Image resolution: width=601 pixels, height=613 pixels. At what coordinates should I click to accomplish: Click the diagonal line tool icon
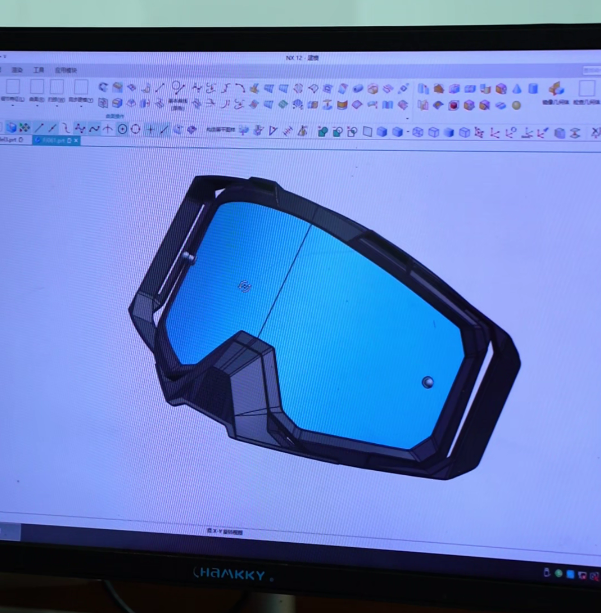39,129
